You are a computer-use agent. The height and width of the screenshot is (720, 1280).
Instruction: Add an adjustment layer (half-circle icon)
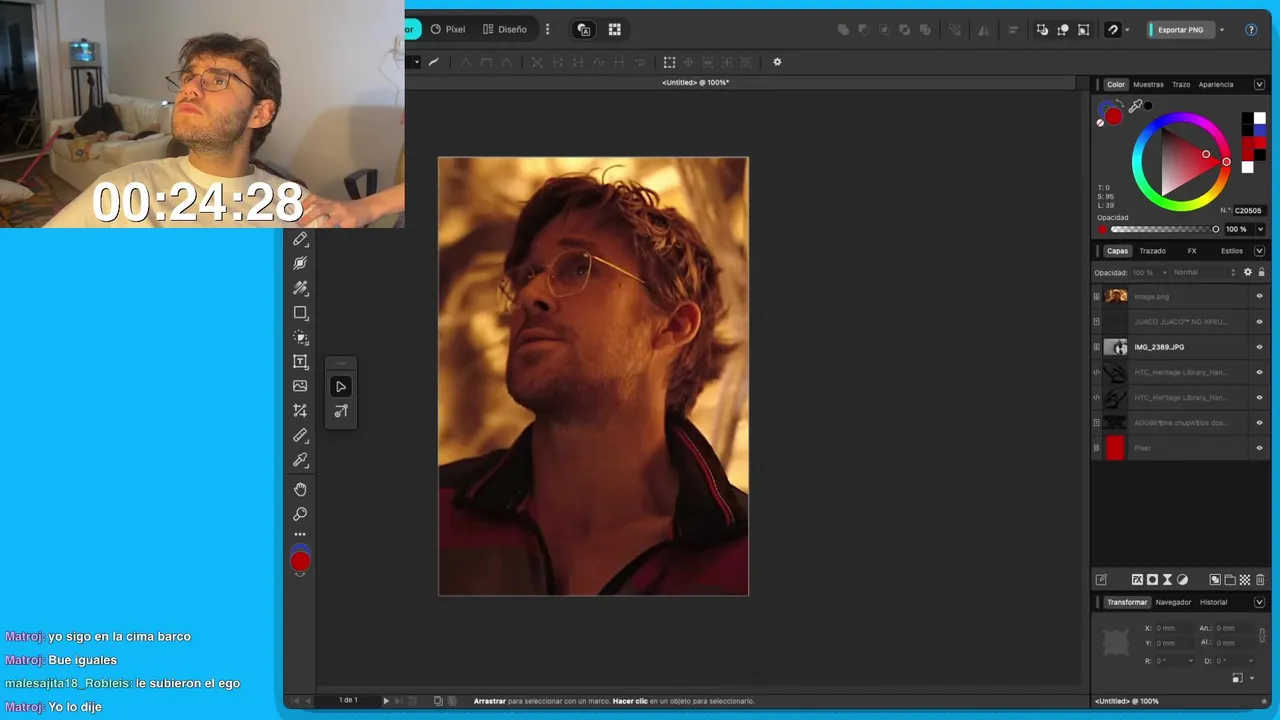click(x=1183, y=580)
